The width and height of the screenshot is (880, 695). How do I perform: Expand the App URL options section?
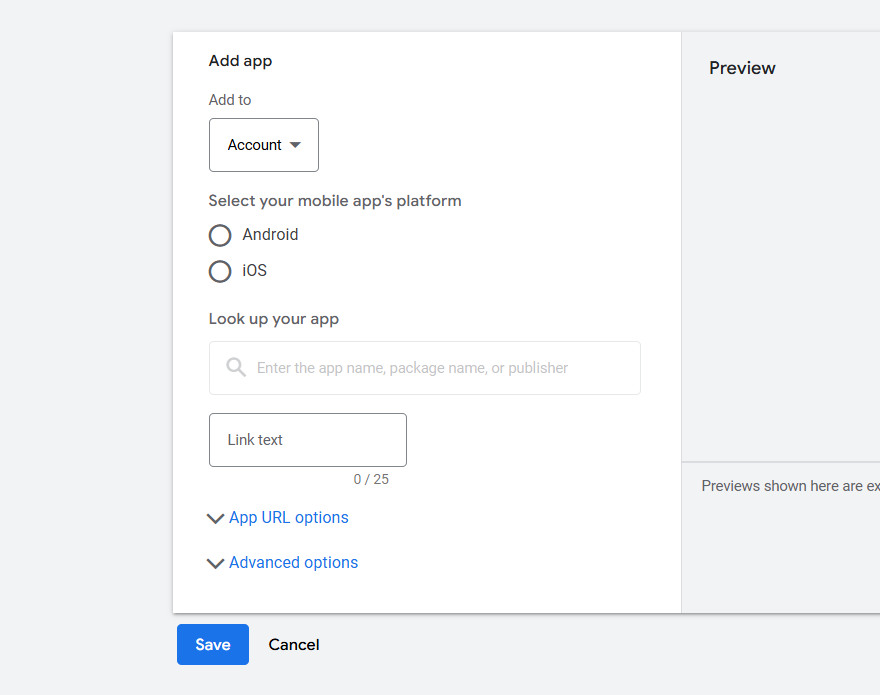click(x=288, y=518)
